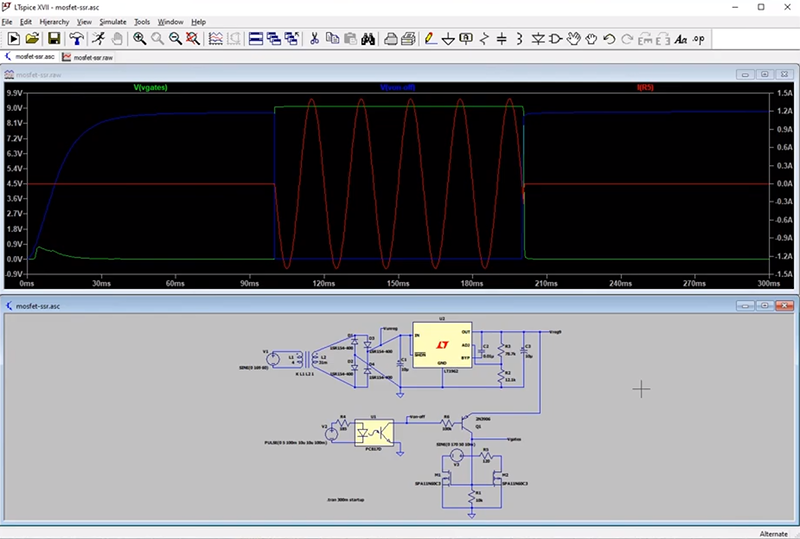The width and height of the screenshot is (800, 539).
Task: Click the Tile Windows toolbar icon
Action: click(256, 39)
